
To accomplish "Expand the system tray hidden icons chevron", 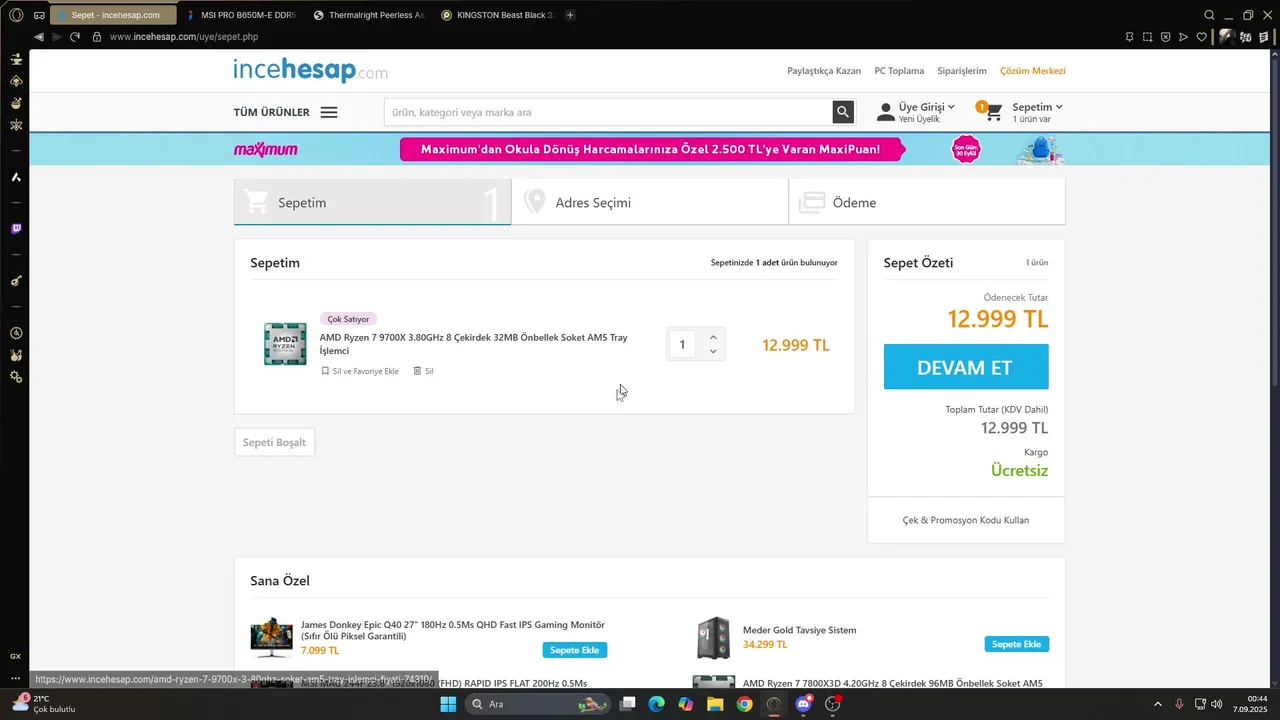I will tap(1158, 704).
